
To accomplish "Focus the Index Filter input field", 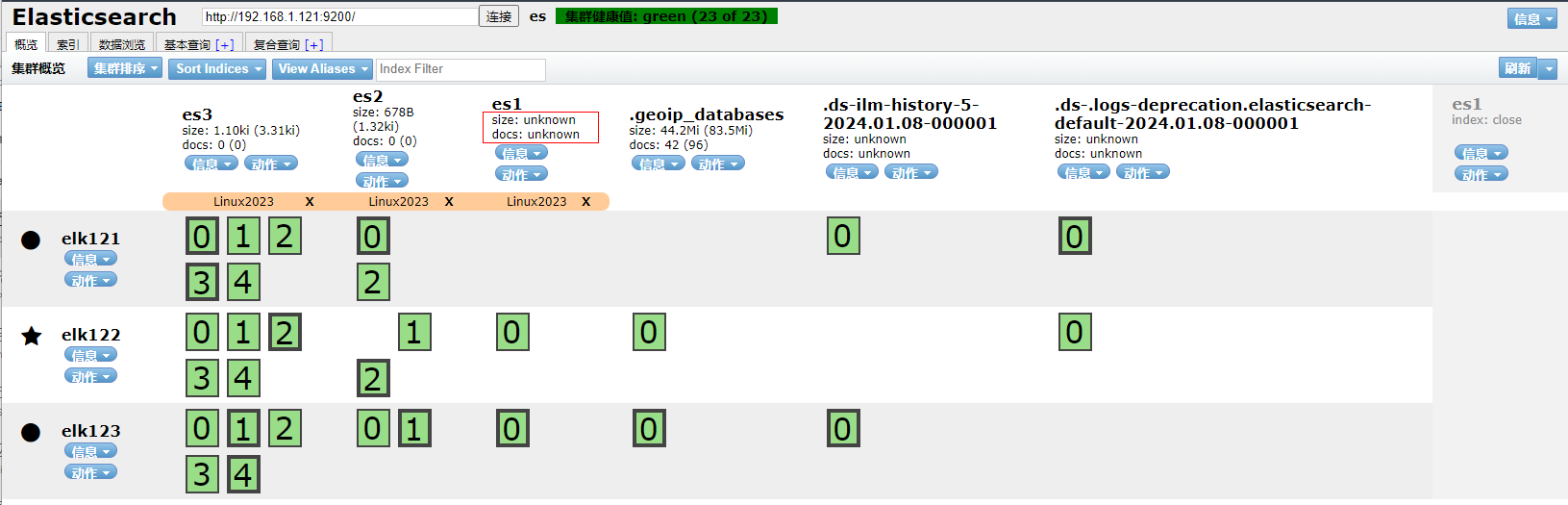I will click(460, 69).
